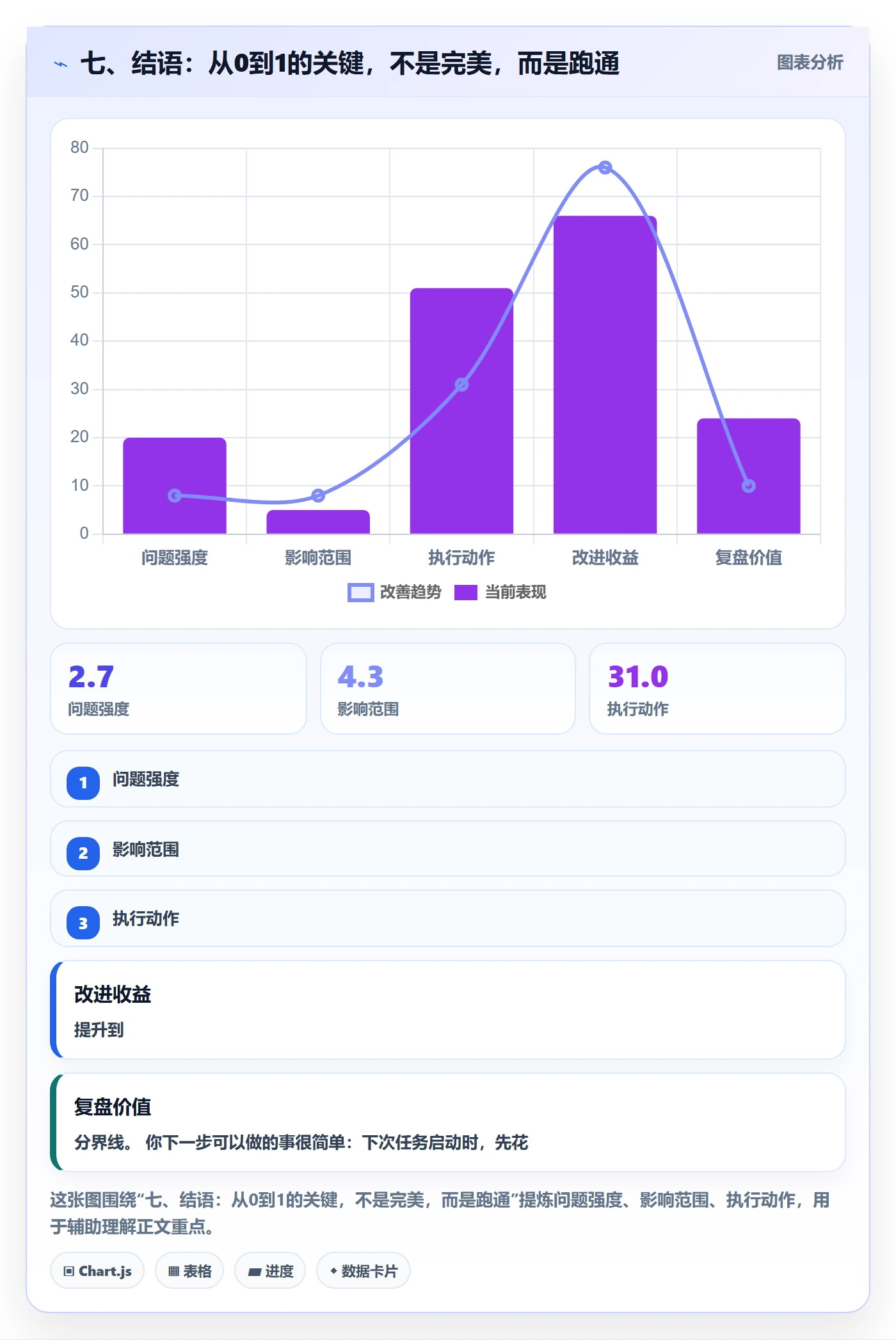Select the 4.3 影响范围 stat card
The width and height of the screenshot is (896, 1340).
click(x=448, y=689)
